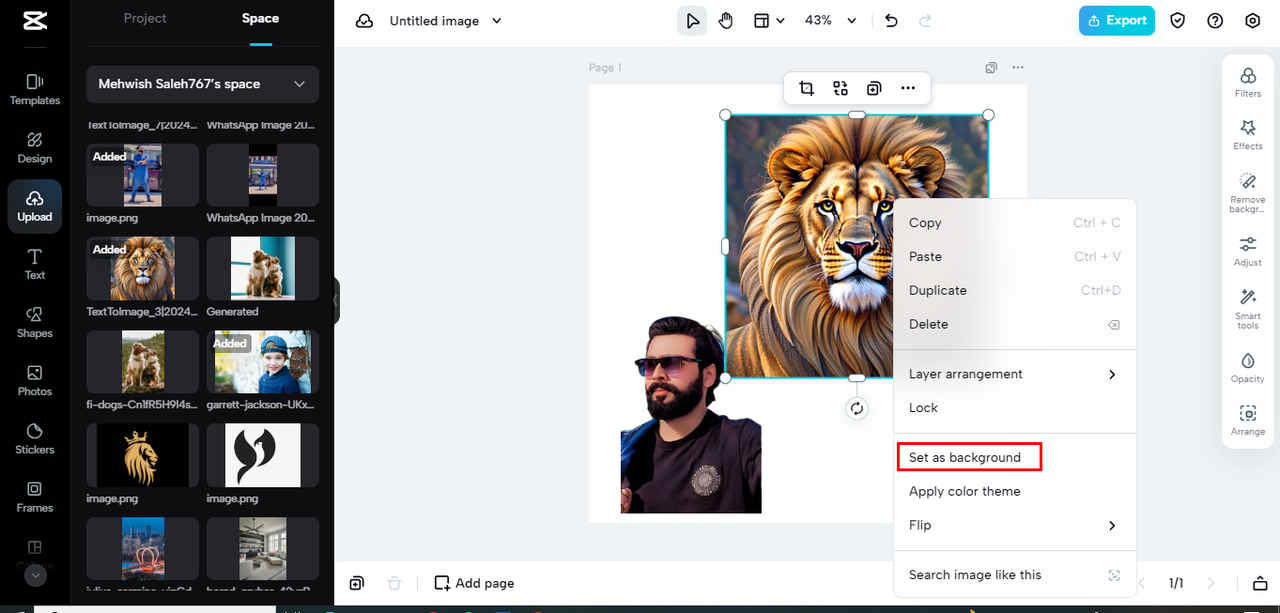Select the golden lion logo thumbnail
Image resolution: width=1280 pixels, height=613 pixels.
[x=143, y=455]
